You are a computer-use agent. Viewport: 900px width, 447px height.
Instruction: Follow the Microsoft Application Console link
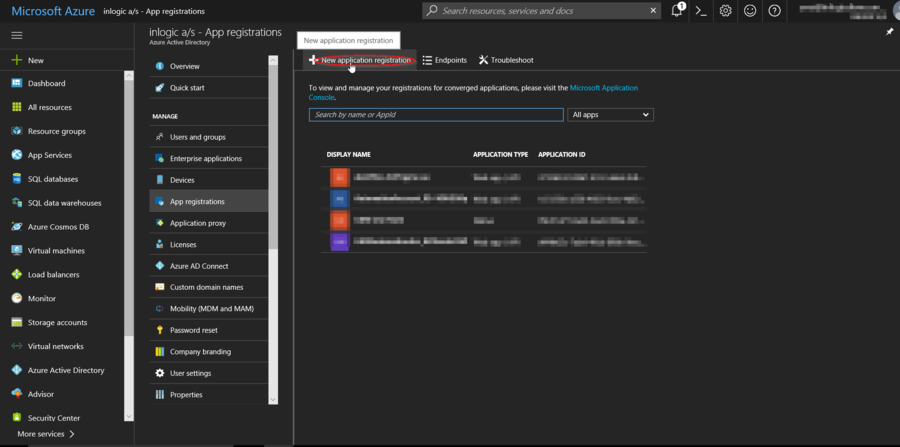click(603, 88)
